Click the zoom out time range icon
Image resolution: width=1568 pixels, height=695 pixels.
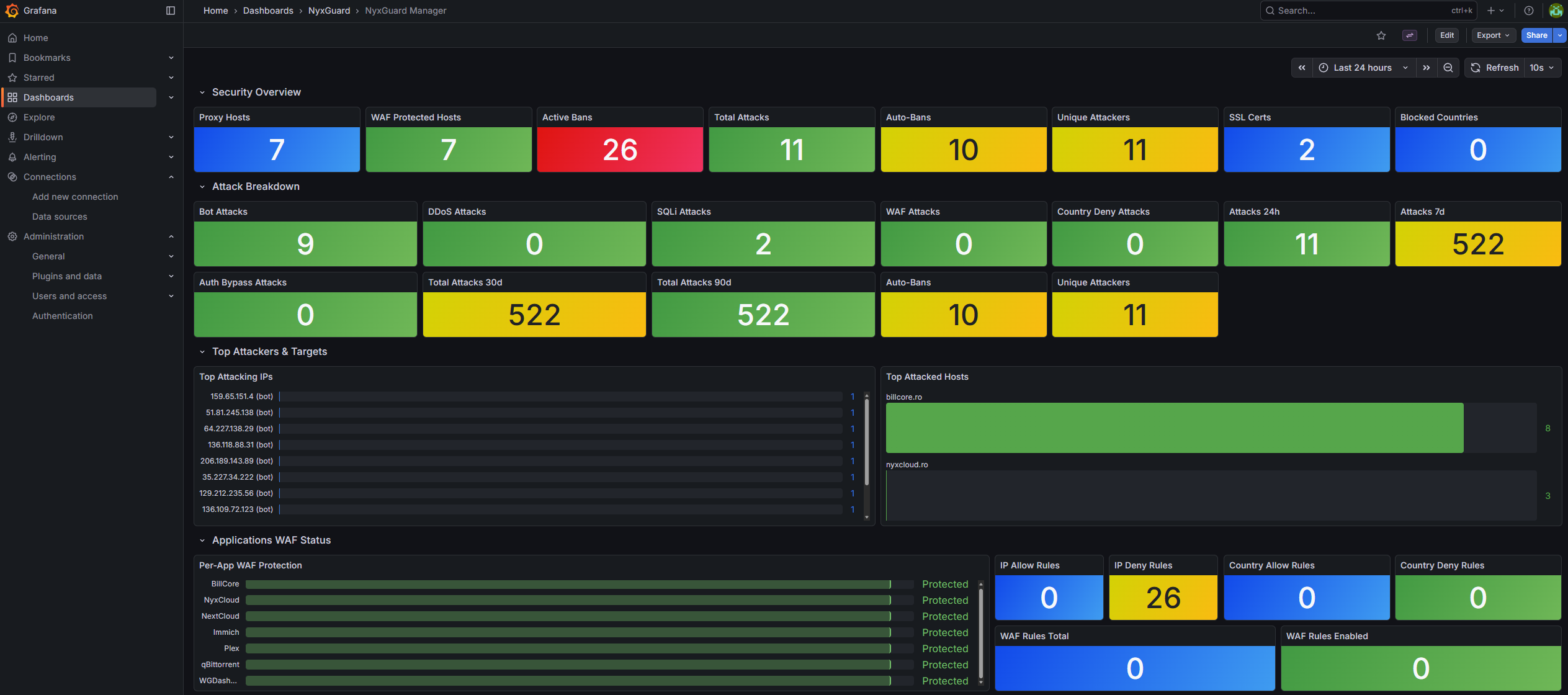tap(1448, 68)
